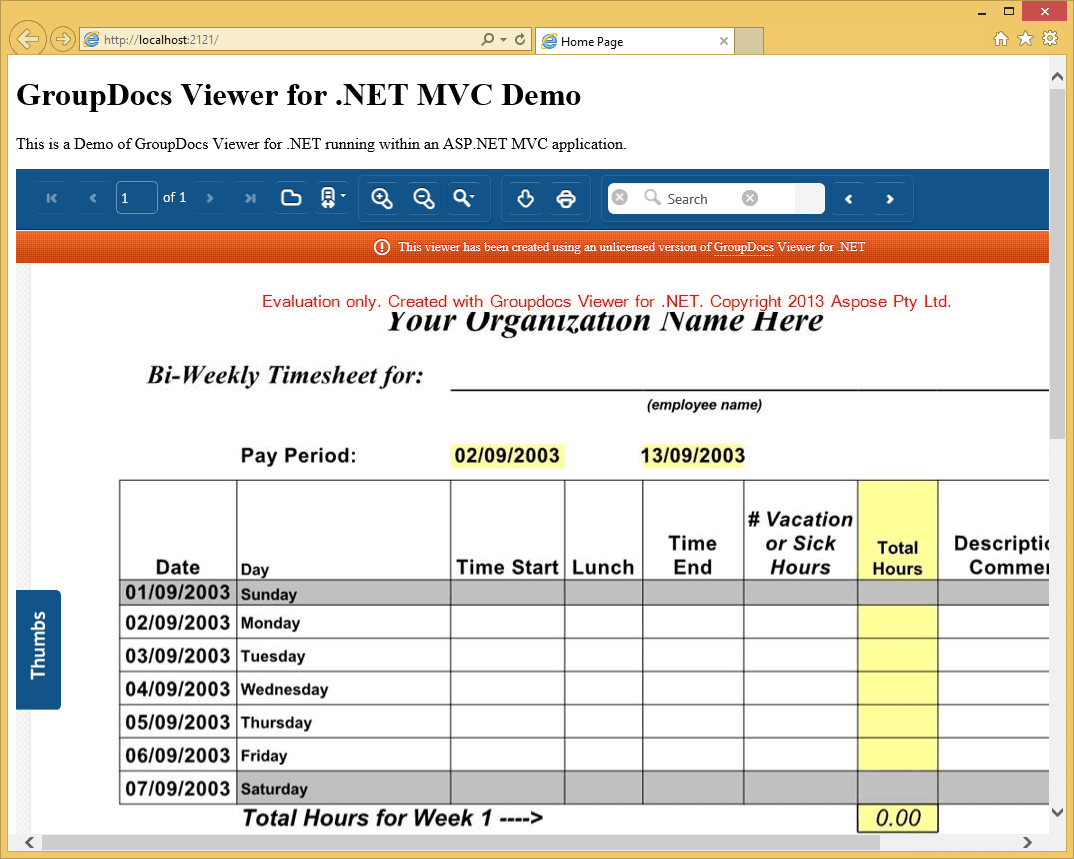Click vertical scrollbar up arrow
The image size is (1074, 859).
coord(1057,77)
